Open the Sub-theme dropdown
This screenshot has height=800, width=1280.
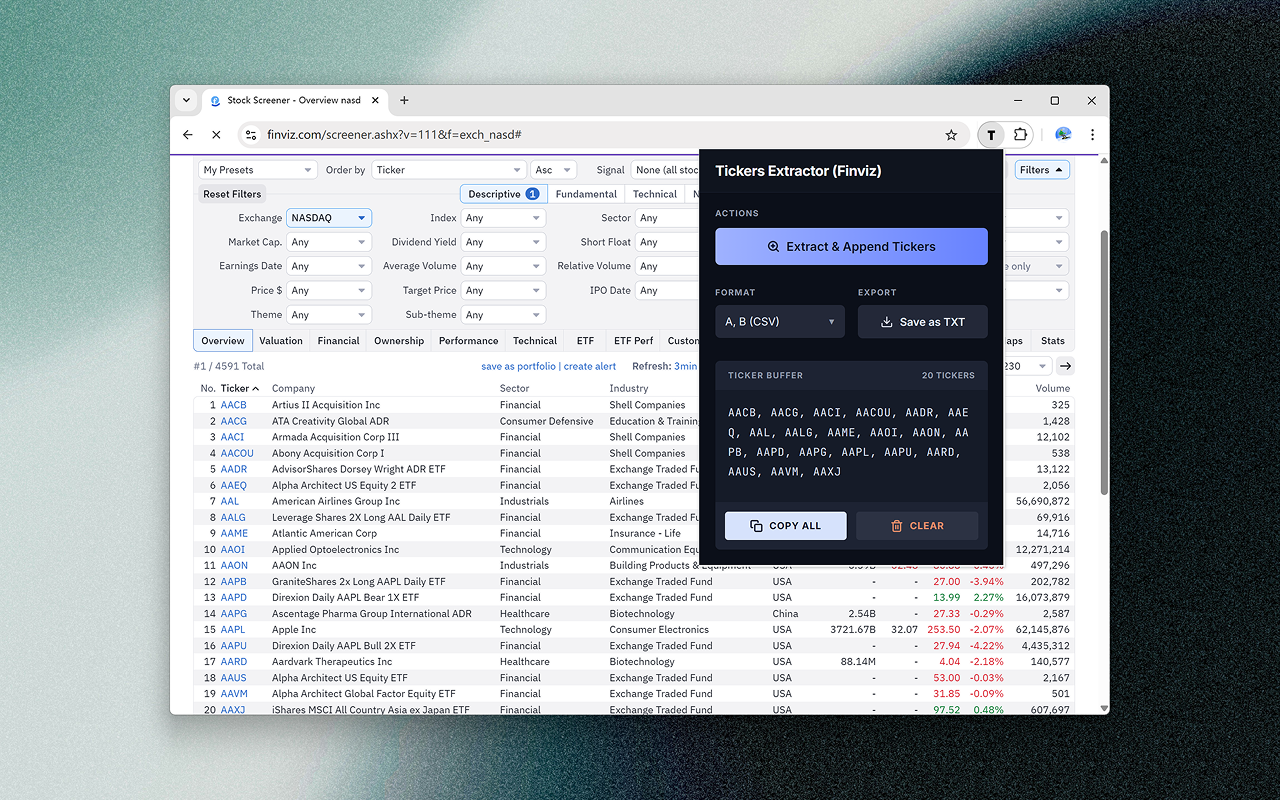[x=503, y=315]
